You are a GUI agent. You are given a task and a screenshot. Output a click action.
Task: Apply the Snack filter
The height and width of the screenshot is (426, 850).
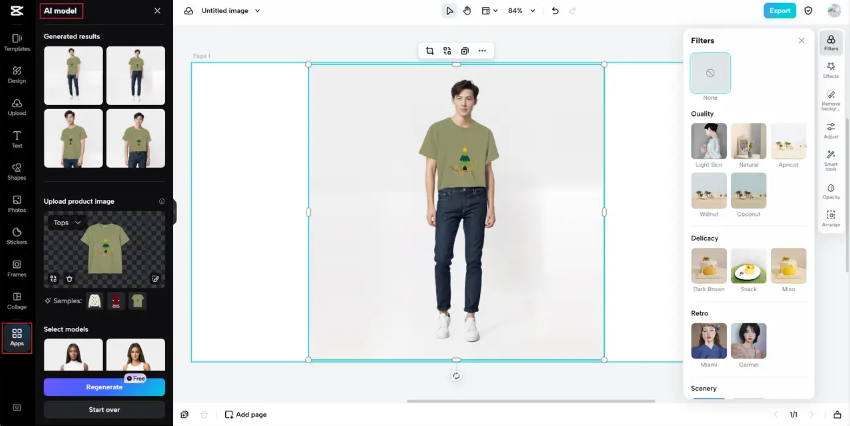tap(749, 266)
